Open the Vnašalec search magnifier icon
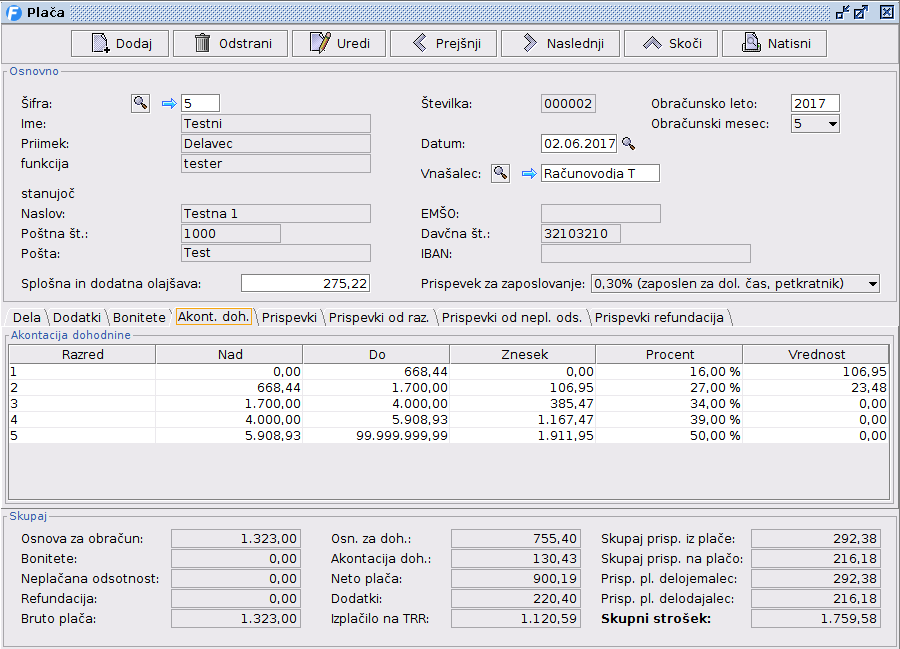900x649 pixels. pyautogui.click(x=501, y=173)
